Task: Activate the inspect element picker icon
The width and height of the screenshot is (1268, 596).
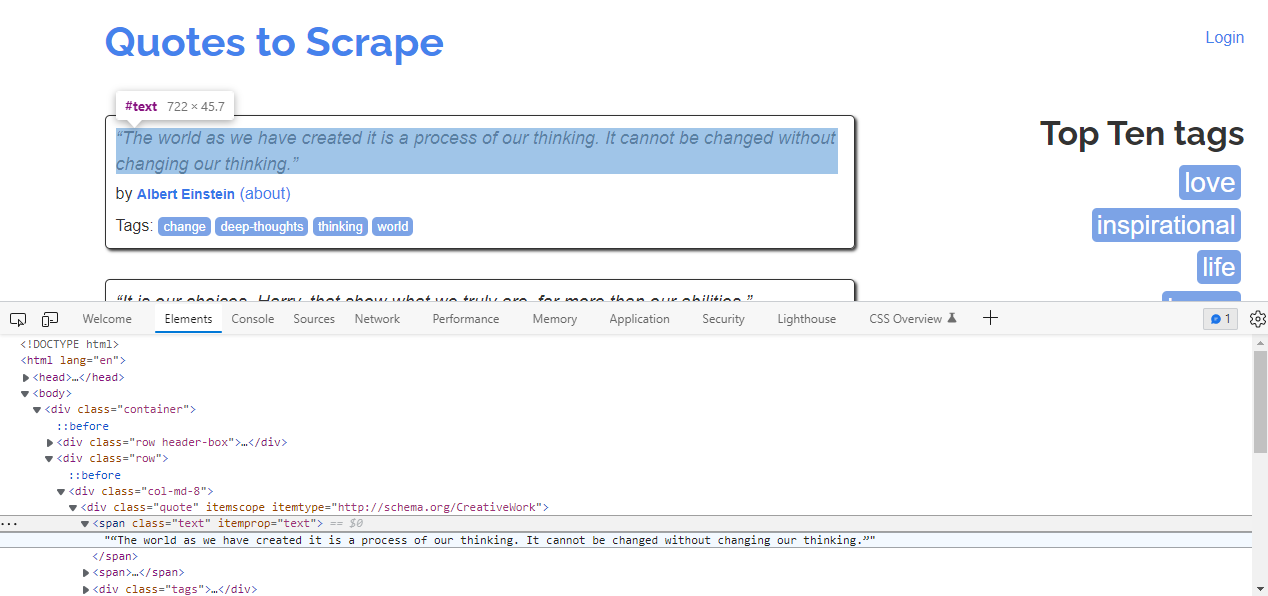Action: (x=18, y=319)
